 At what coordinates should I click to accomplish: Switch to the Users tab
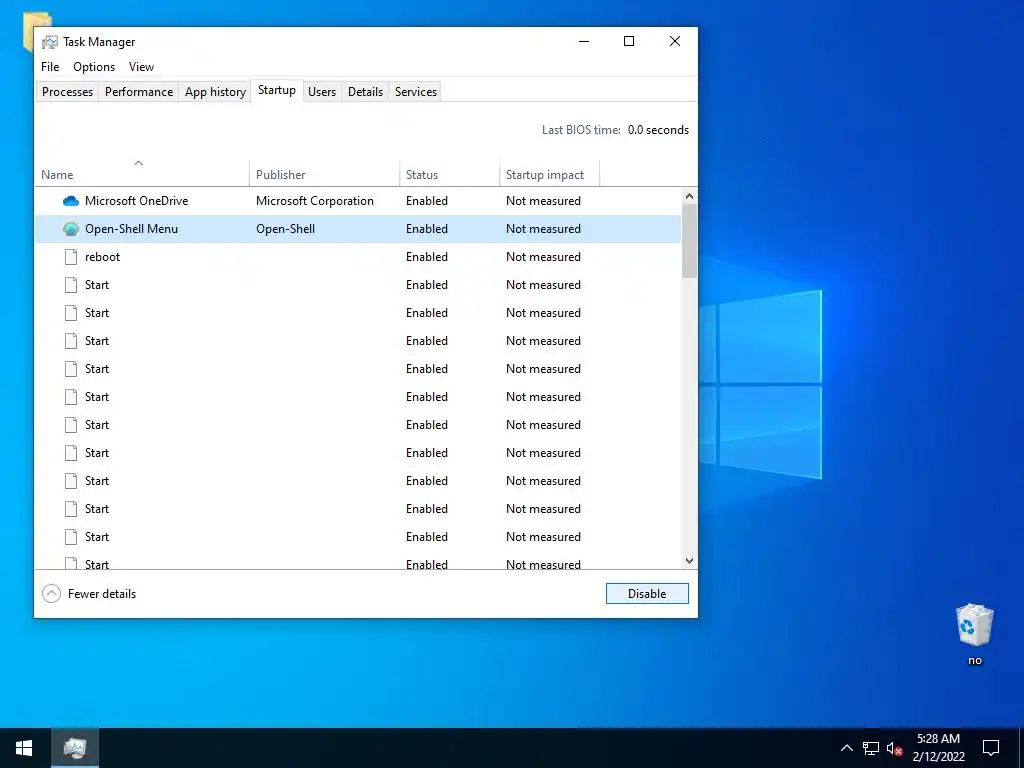322,92
